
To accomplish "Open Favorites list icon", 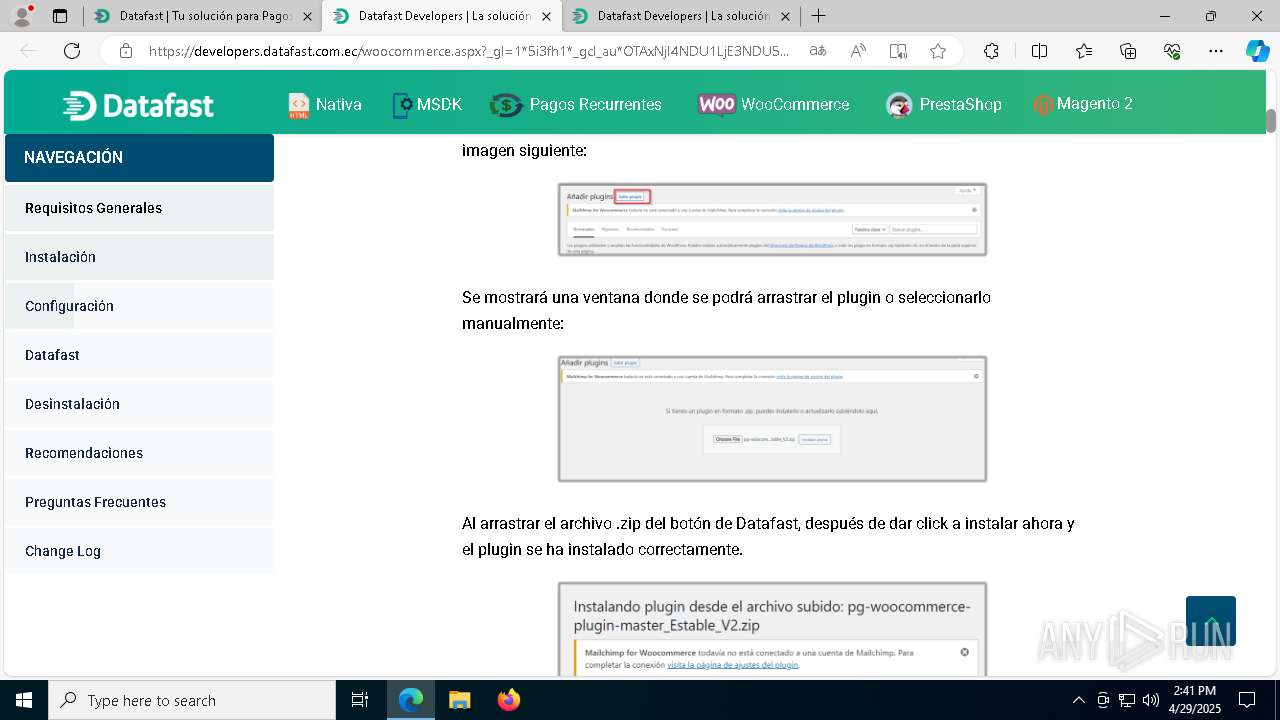I will 1084,51.
